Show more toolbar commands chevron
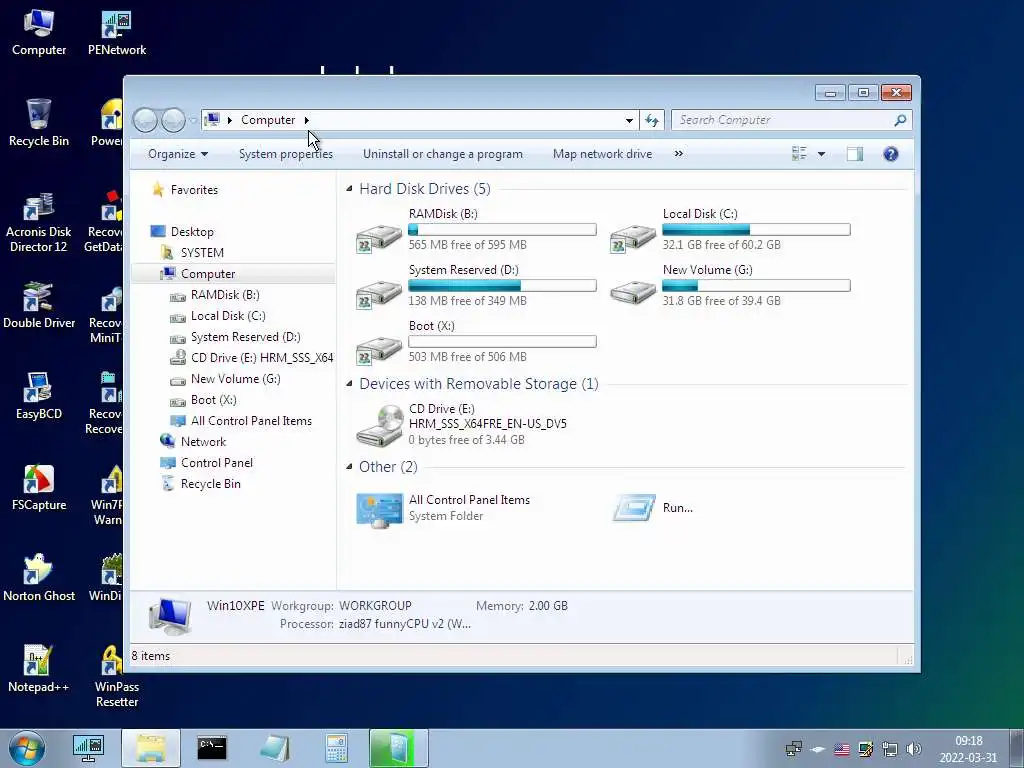The image size is (1024, 768). pos(679,153)
